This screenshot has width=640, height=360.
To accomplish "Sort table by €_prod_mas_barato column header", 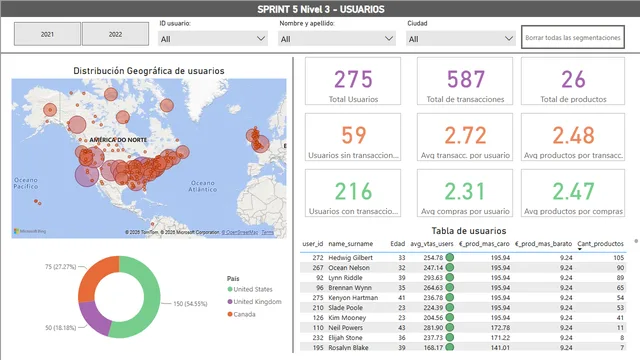I will (543, 244).
